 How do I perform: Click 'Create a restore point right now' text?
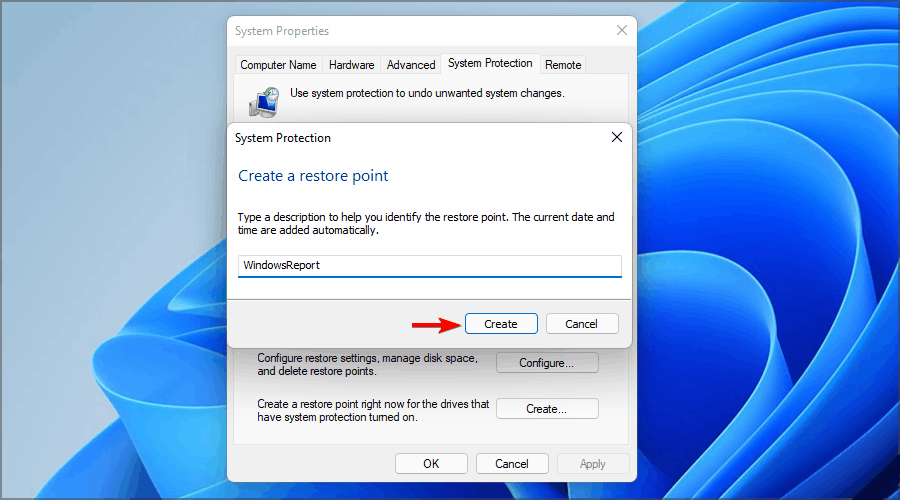[x=373, y=410]
